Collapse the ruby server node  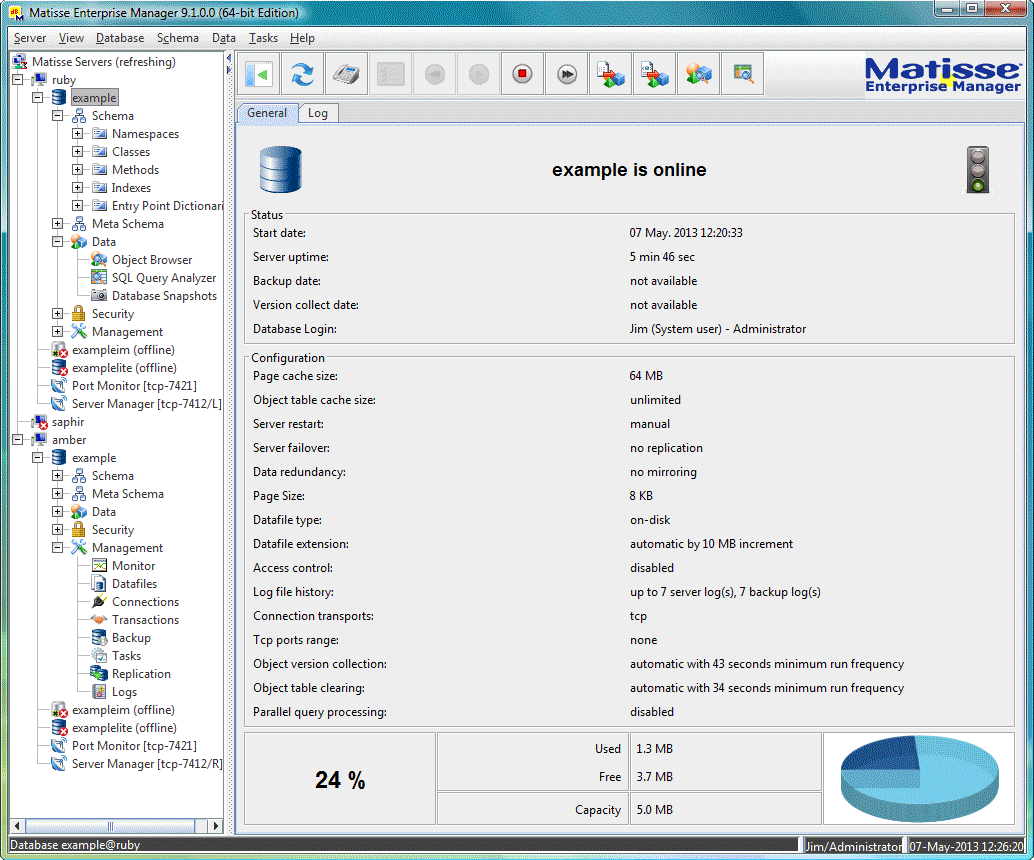click(18, 80)
